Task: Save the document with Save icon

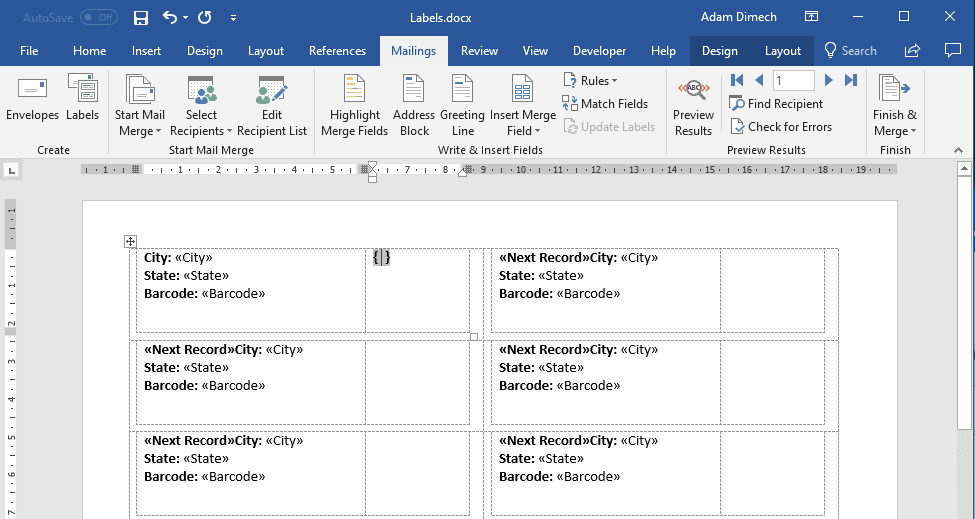Action: 141,18
